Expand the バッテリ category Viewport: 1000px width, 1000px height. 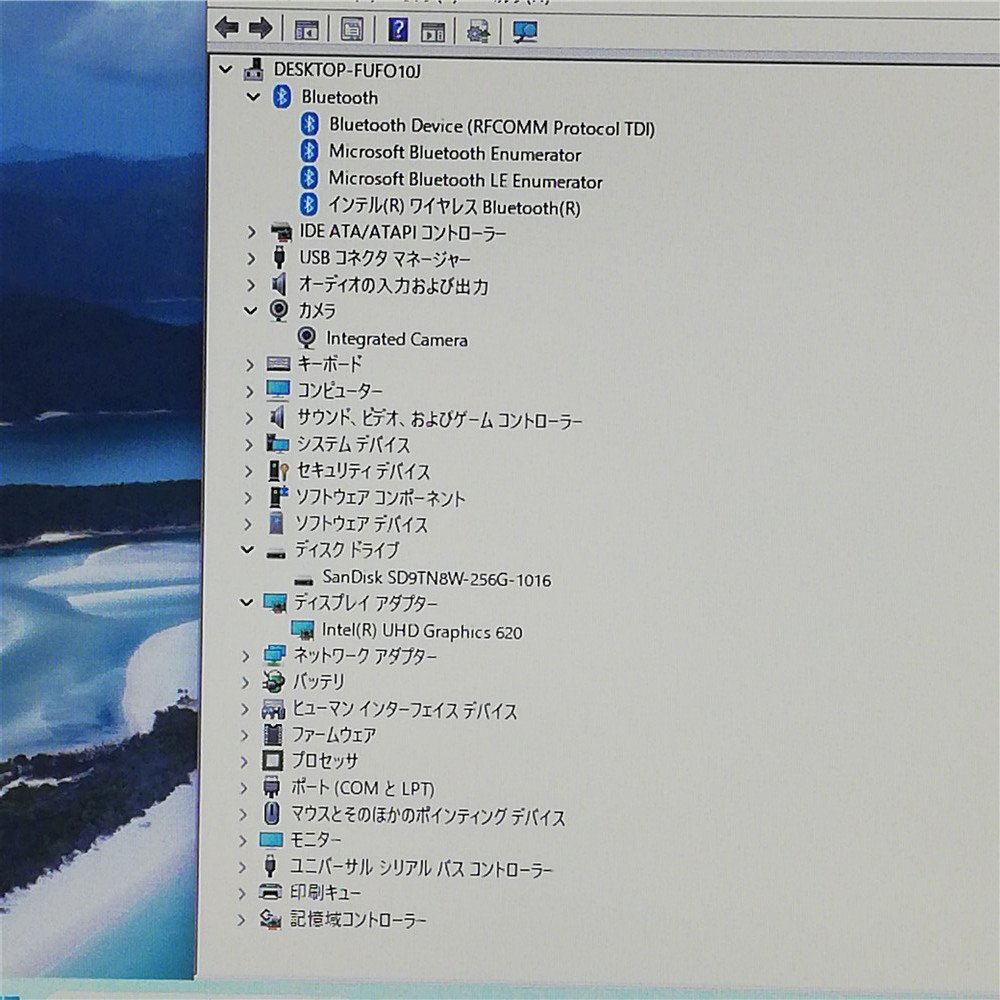coord(246,682)
